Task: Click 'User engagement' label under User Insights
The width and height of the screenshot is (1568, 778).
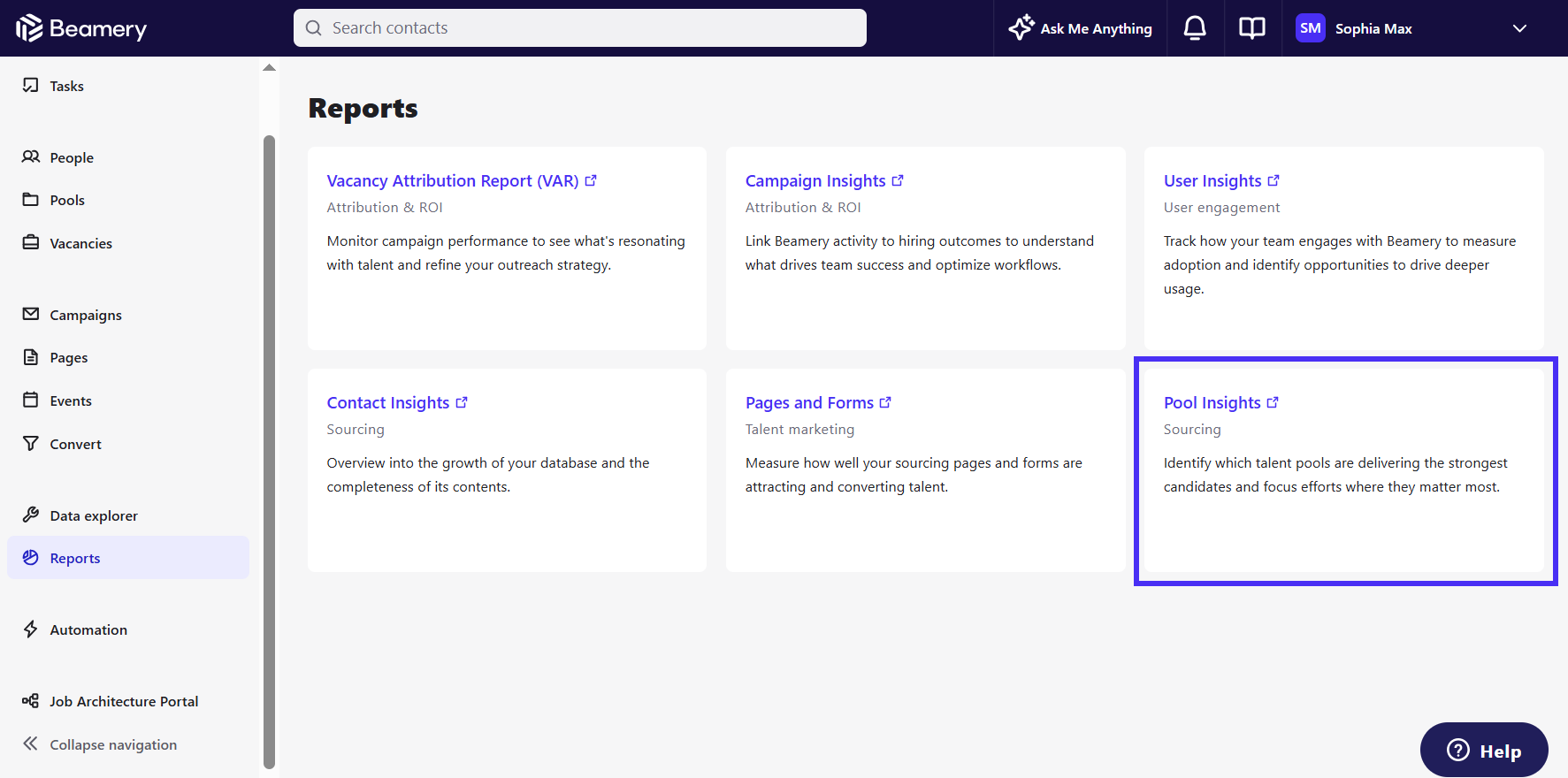Action: pos(1221,207)
